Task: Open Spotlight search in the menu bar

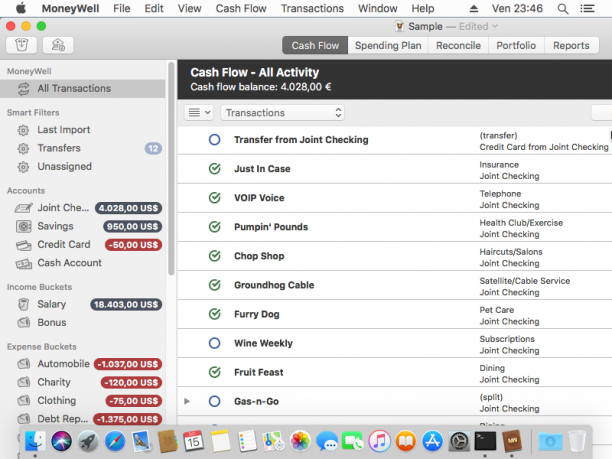Action: 562,9
